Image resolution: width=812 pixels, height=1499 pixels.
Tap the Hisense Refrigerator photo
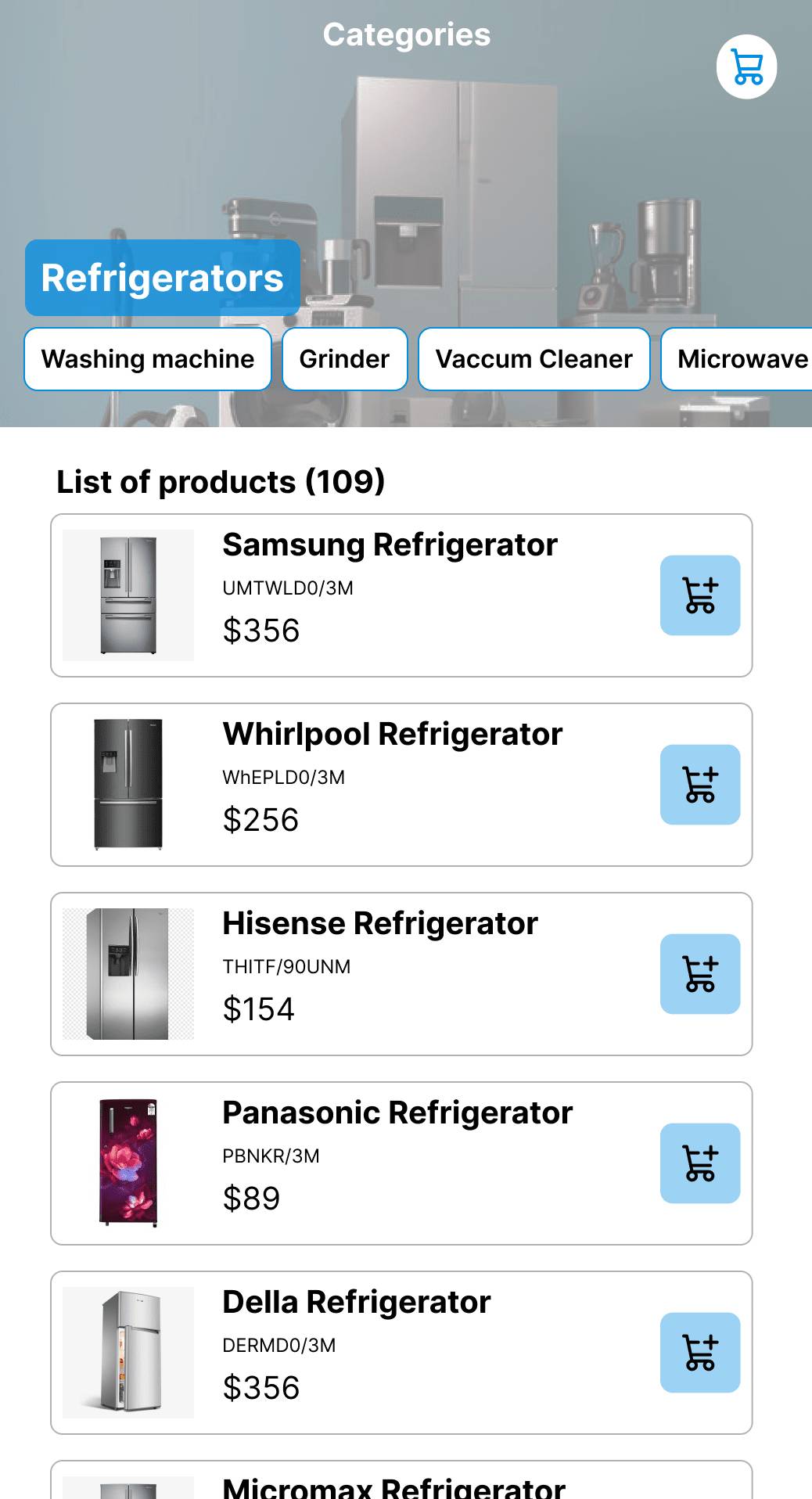(128, 974)
